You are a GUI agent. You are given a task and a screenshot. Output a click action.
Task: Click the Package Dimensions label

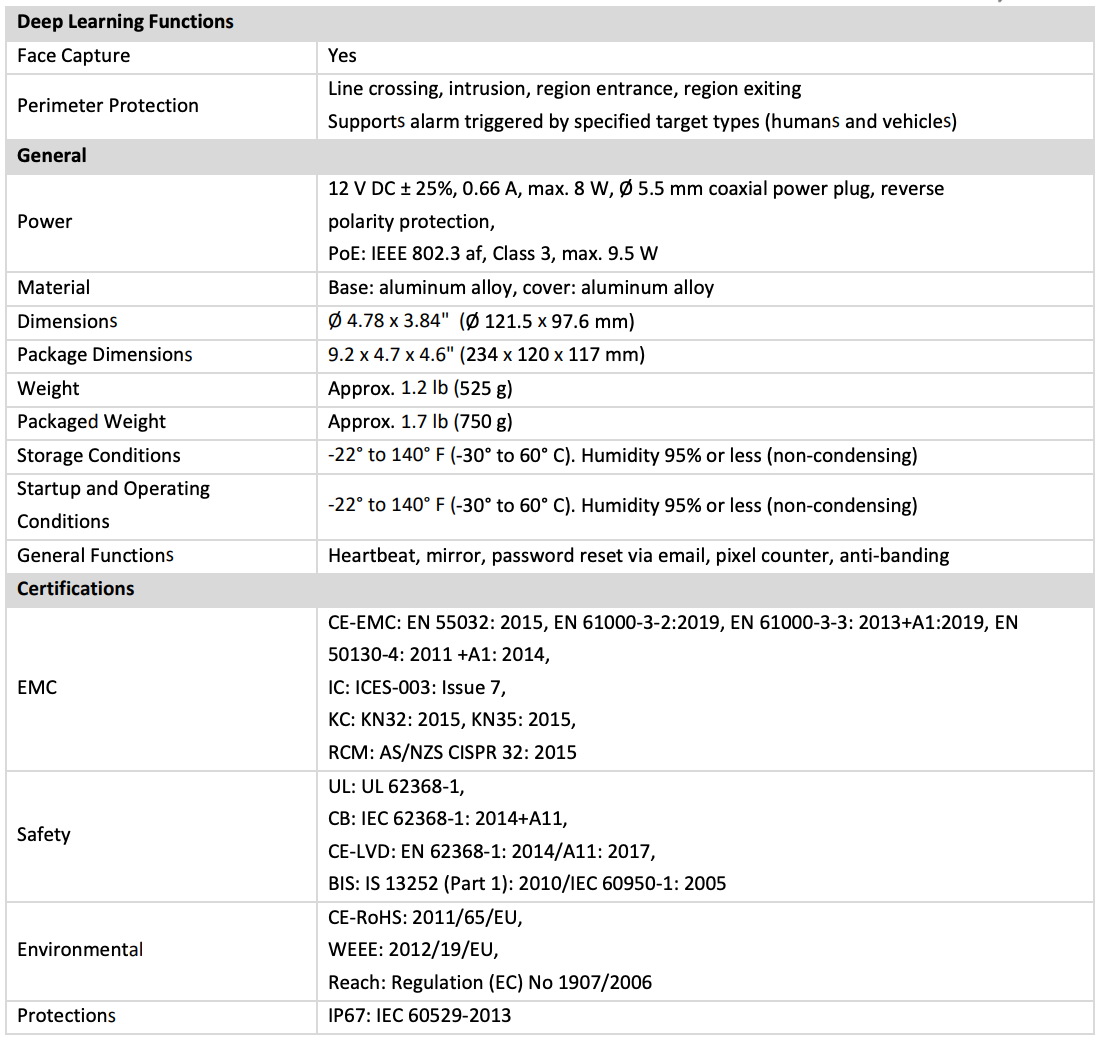click(104, 355)
